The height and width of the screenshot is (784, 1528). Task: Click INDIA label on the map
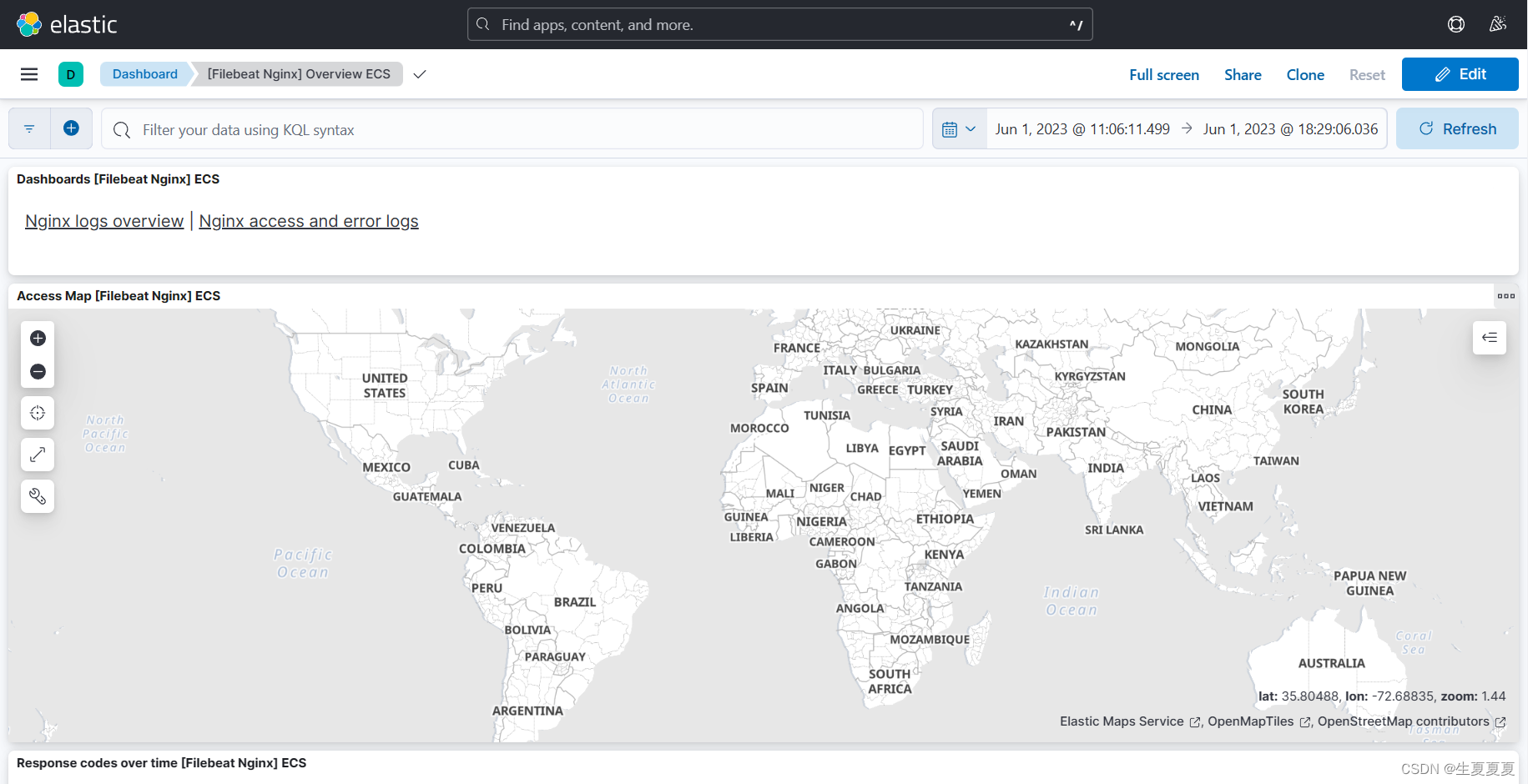click(x=1106, y=469)
